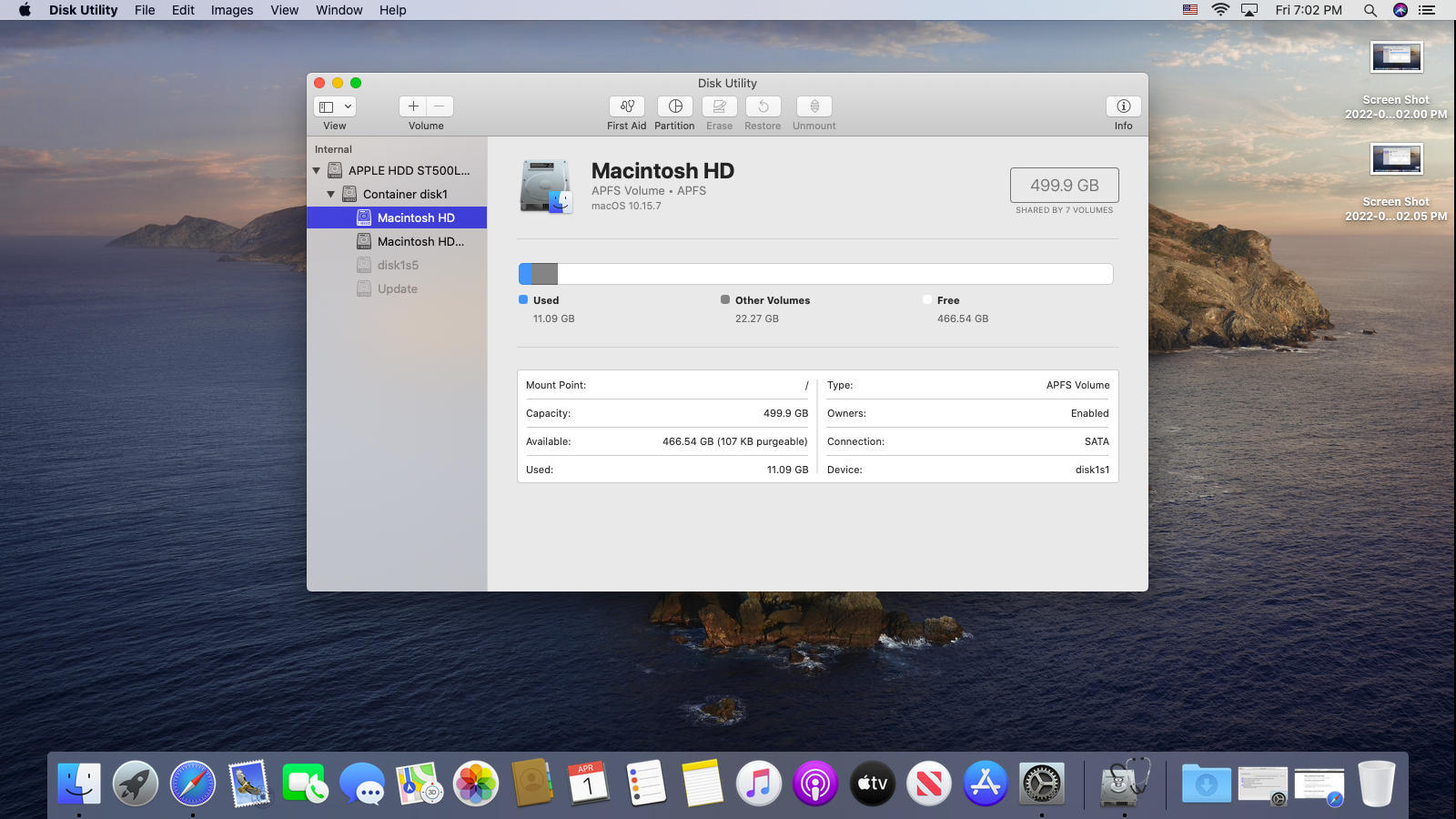Open News from the Dock
The height and width of the screenshot is (819, 1456).
929,783
